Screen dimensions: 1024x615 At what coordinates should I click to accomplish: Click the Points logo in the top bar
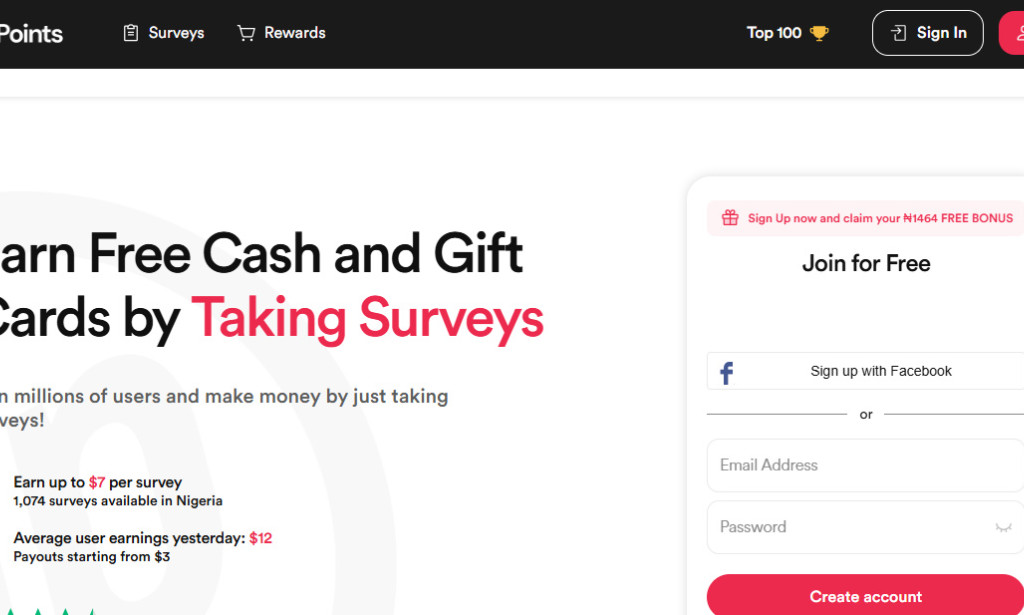click(x=31, y=32)
